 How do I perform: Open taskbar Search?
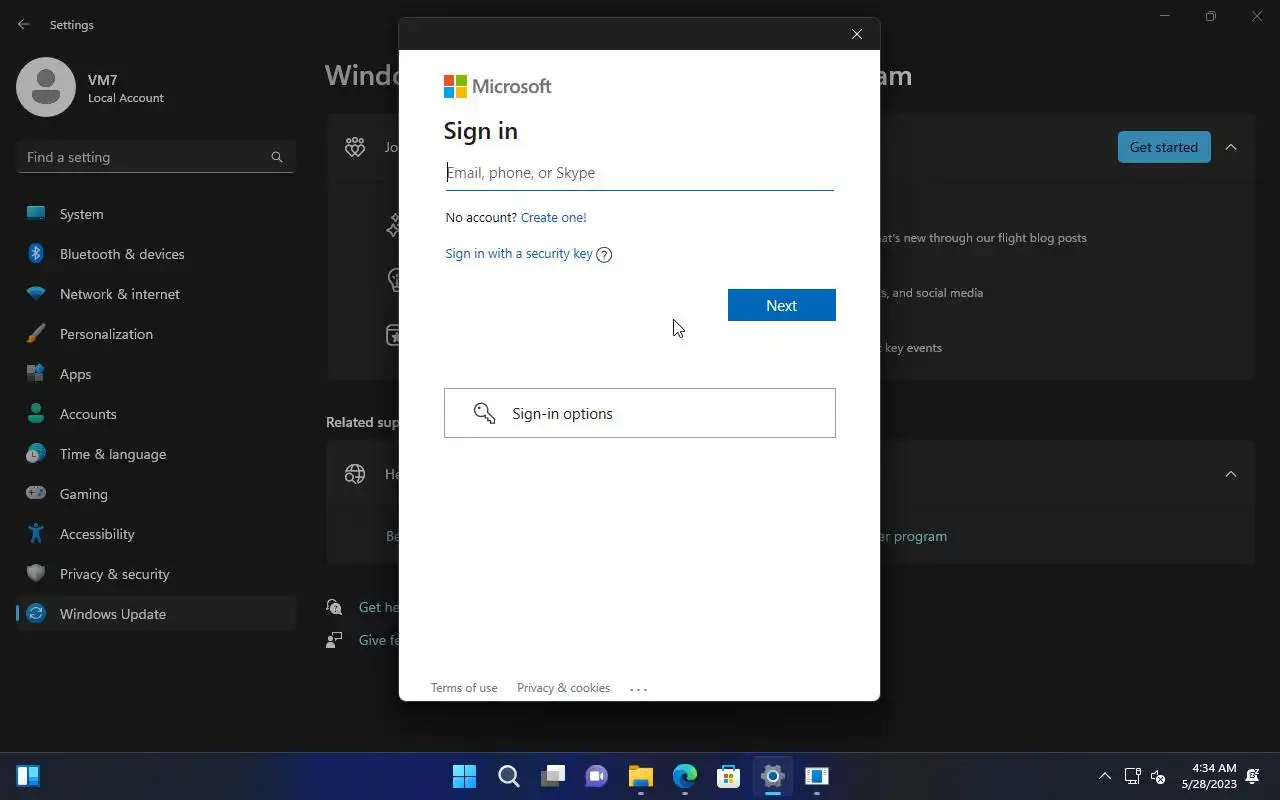pos(508,776)
